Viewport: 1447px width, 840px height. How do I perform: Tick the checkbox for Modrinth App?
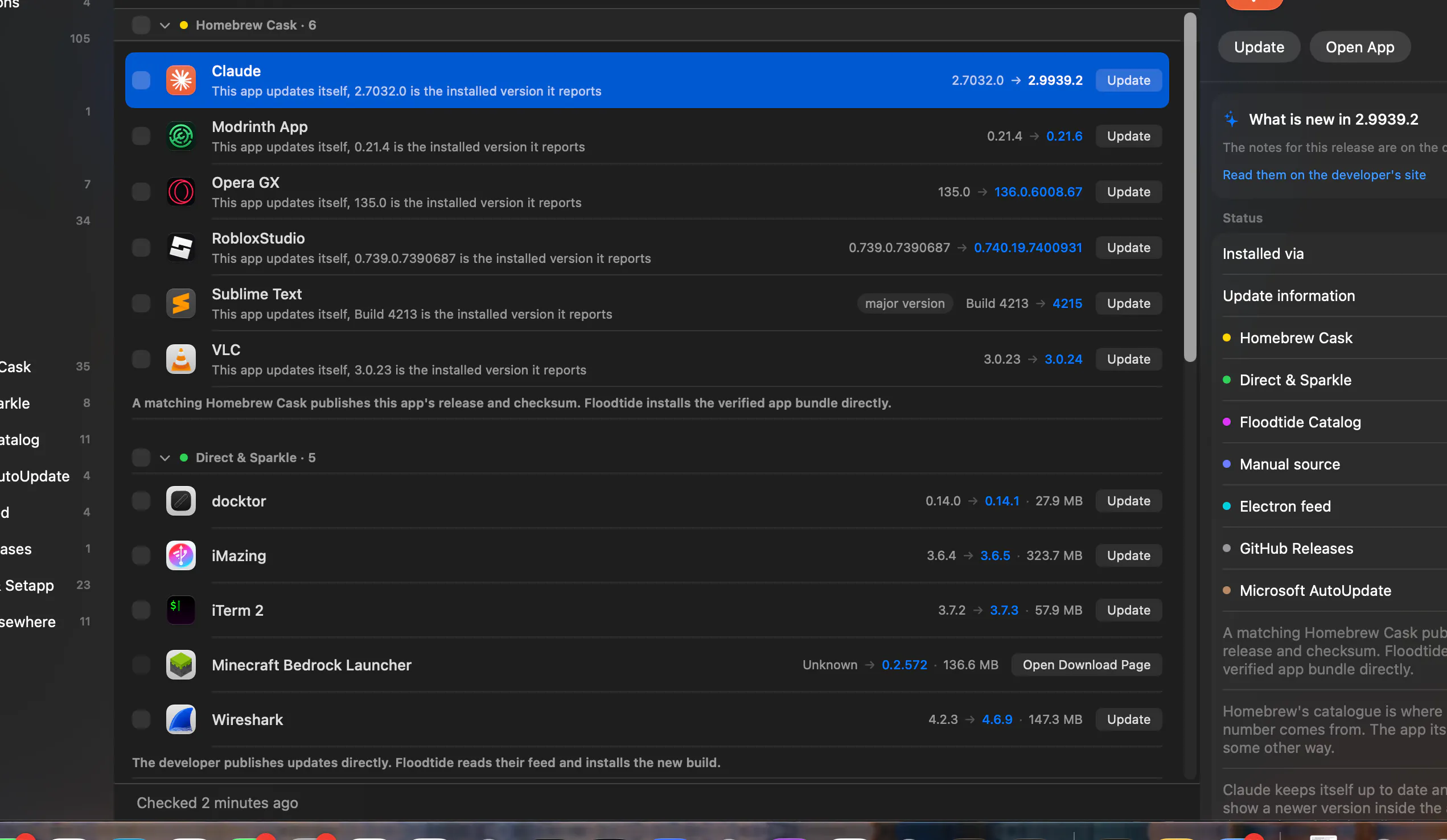[x=141, y=135]
